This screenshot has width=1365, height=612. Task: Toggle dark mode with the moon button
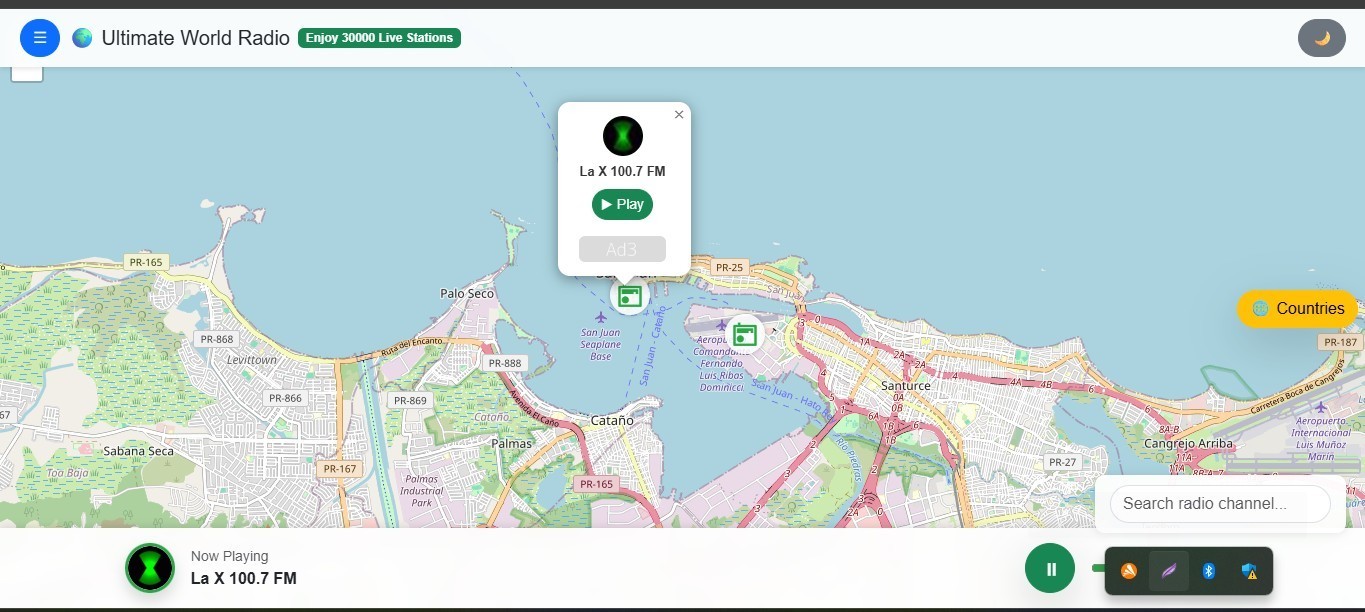click(1322, 38)
